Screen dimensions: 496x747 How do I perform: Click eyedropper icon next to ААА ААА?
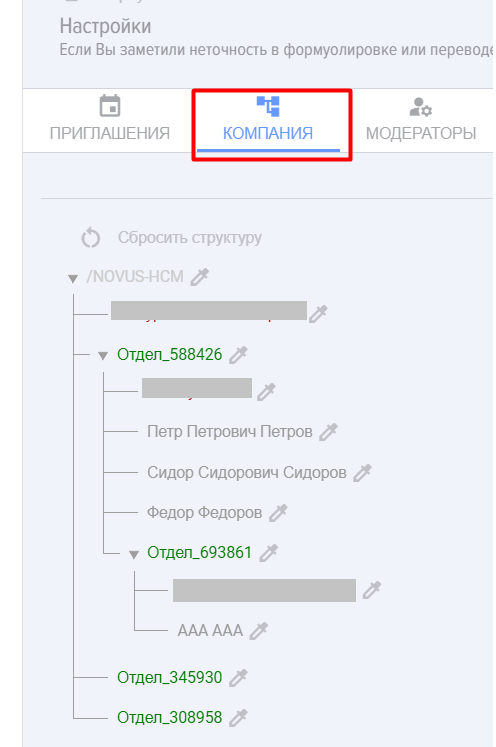259,631
